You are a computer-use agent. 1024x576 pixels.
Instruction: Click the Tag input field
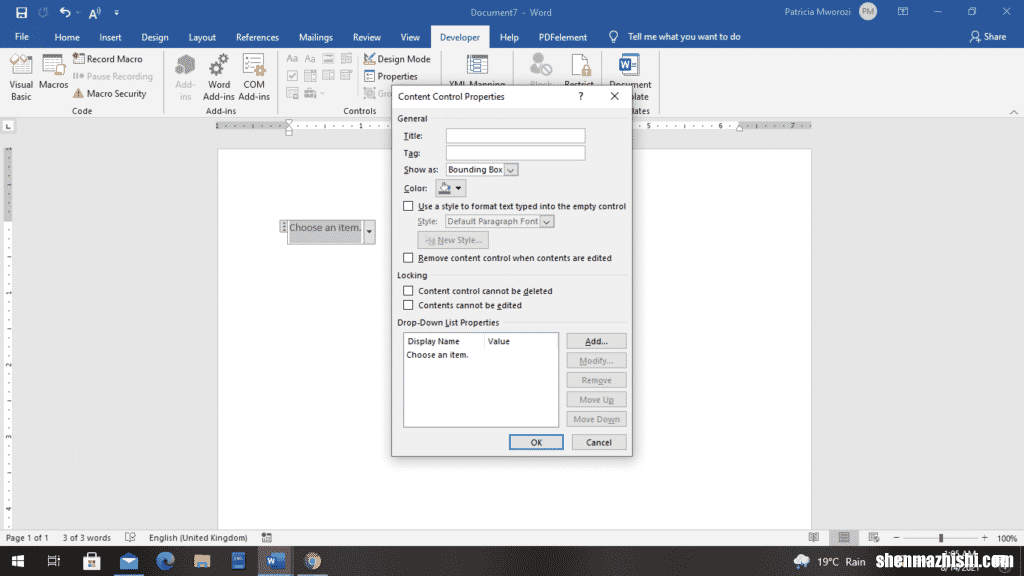[x=515, y=153]
